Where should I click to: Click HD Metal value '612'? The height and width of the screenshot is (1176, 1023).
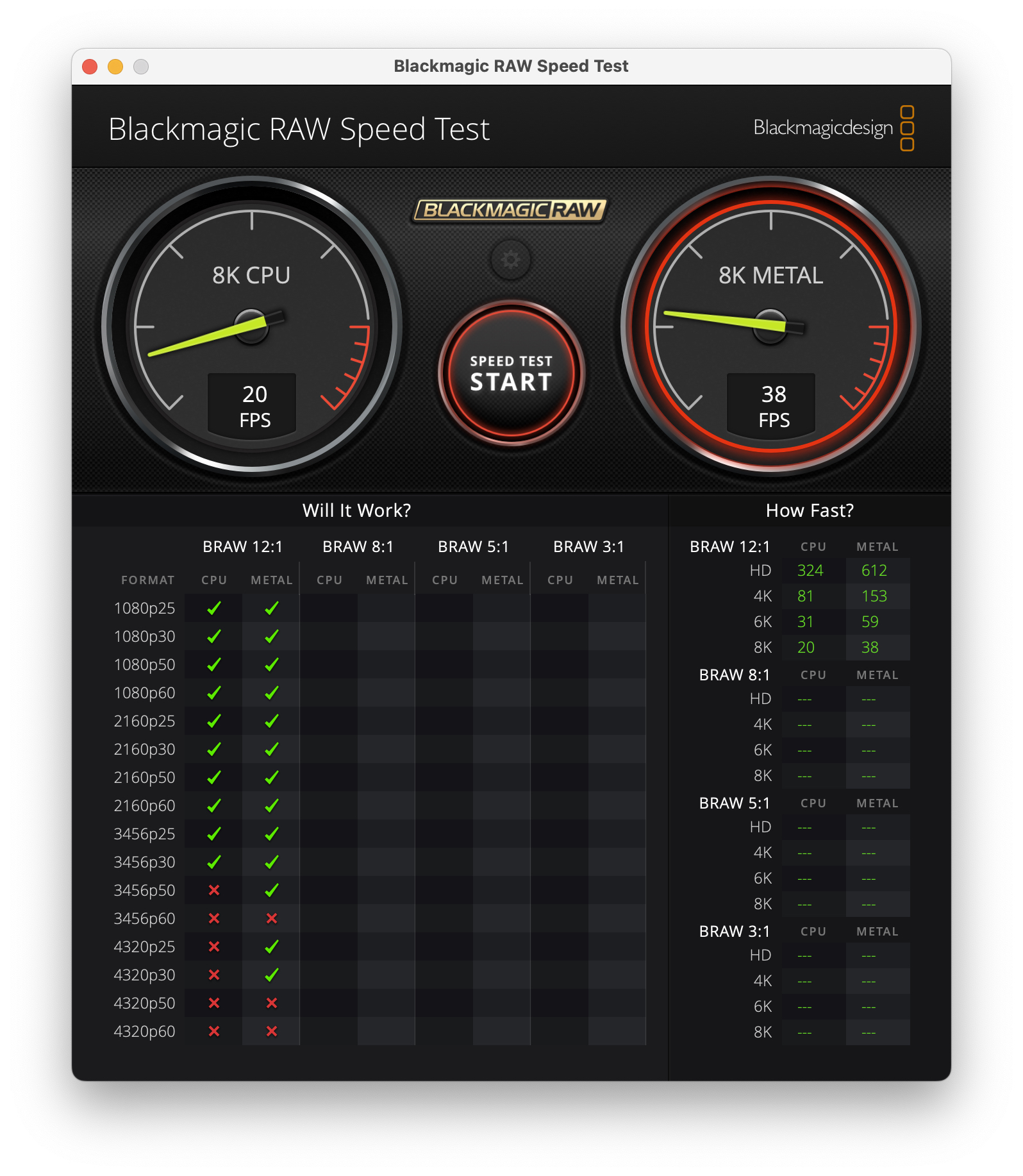pyautogui.click(x=874, y=571)
